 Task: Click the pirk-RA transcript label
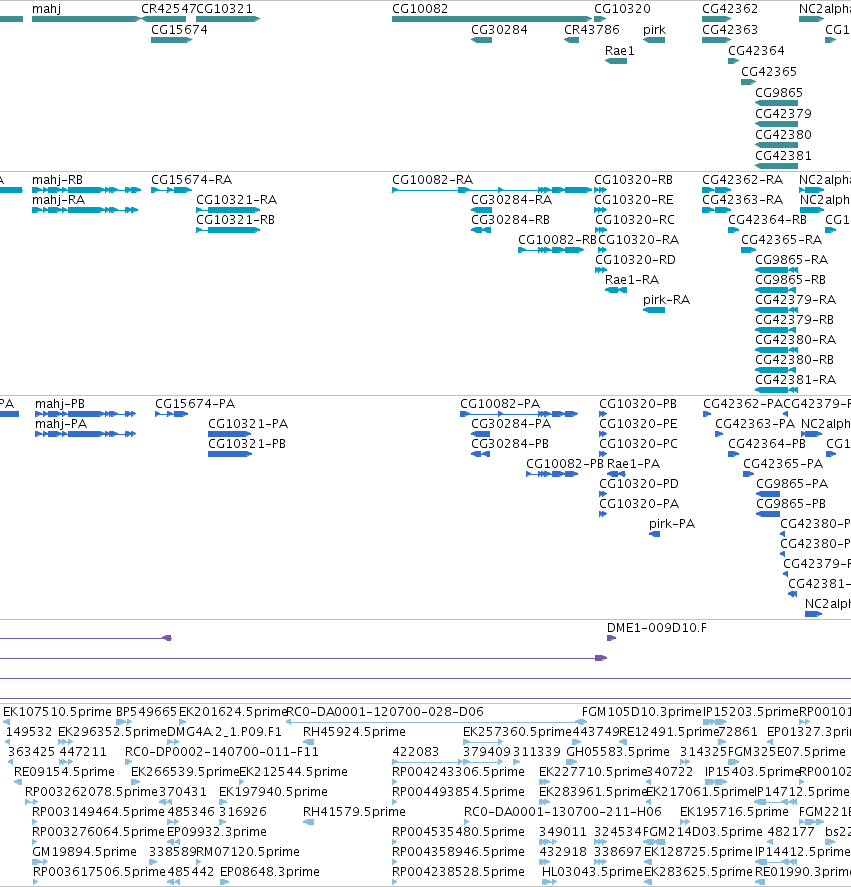pos(666,300)
